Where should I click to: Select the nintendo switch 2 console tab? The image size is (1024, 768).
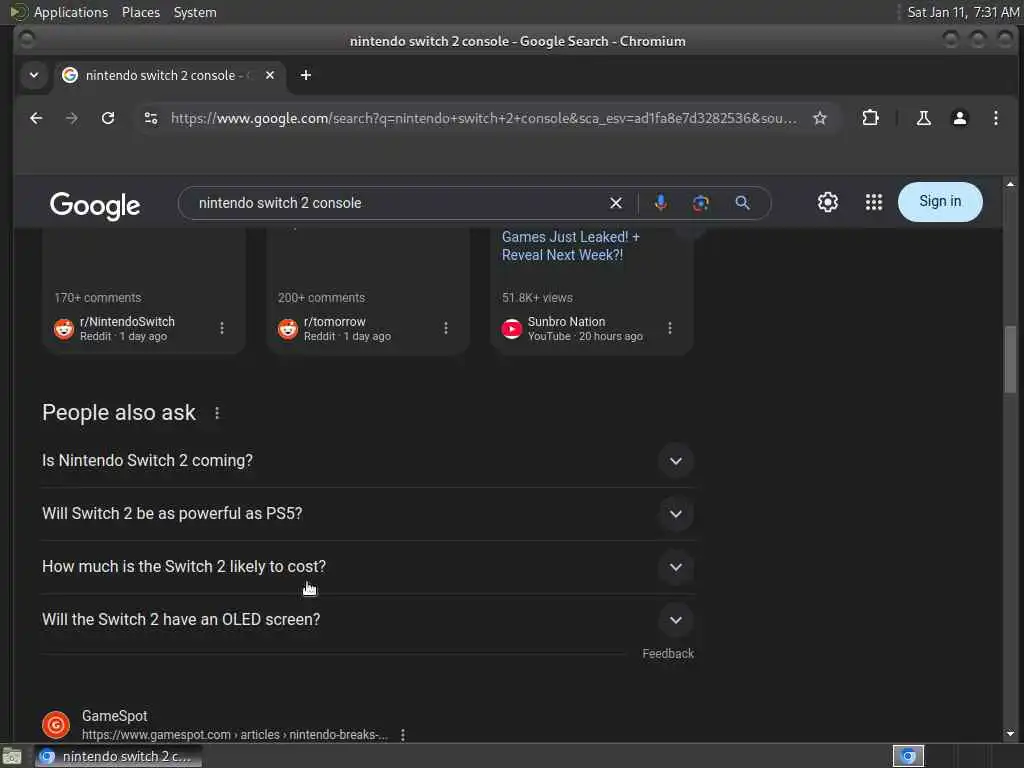[170, 75]
